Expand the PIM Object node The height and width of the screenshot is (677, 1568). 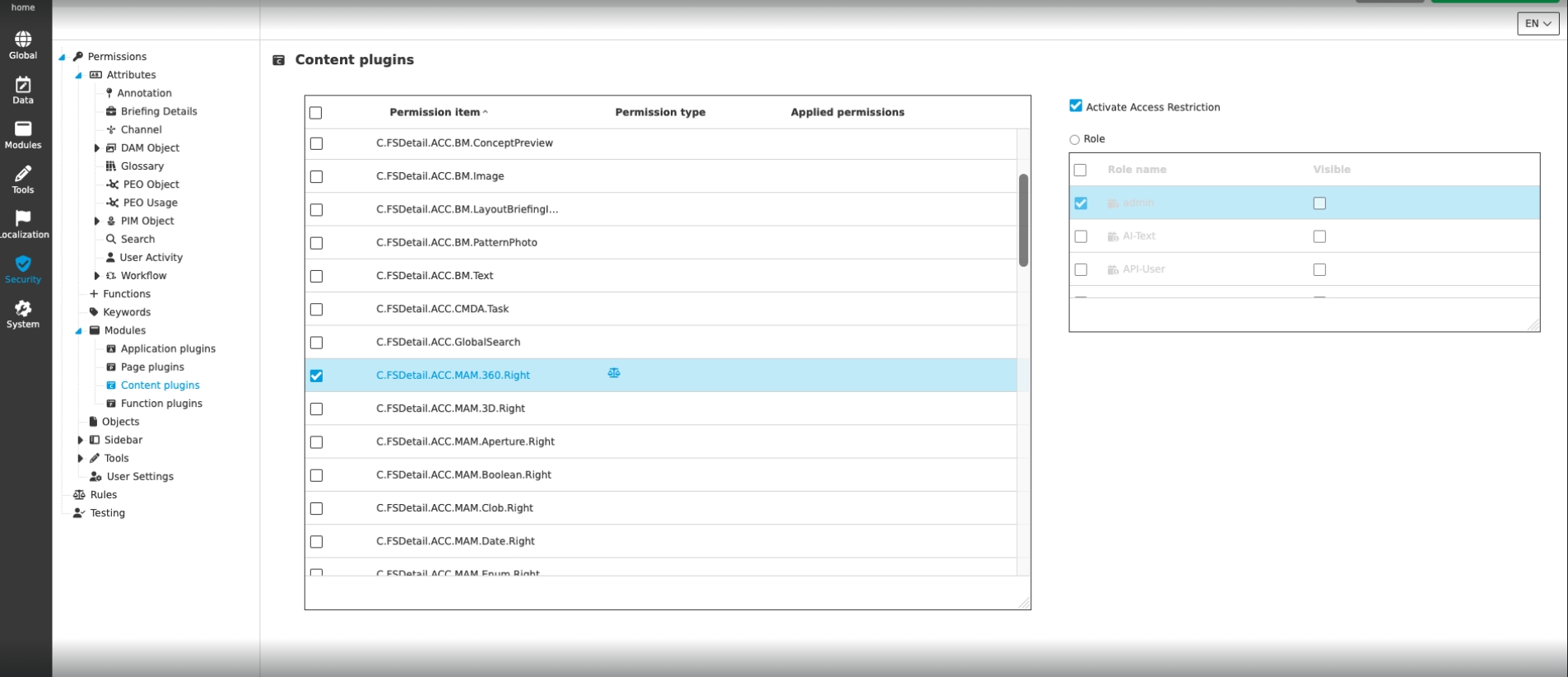coord(97,221)
